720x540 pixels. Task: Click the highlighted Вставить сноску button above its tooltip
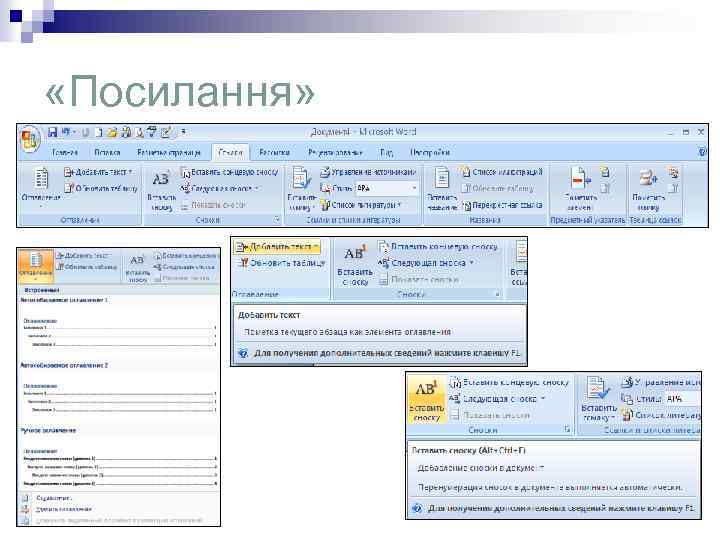click(x=427, y=399)
